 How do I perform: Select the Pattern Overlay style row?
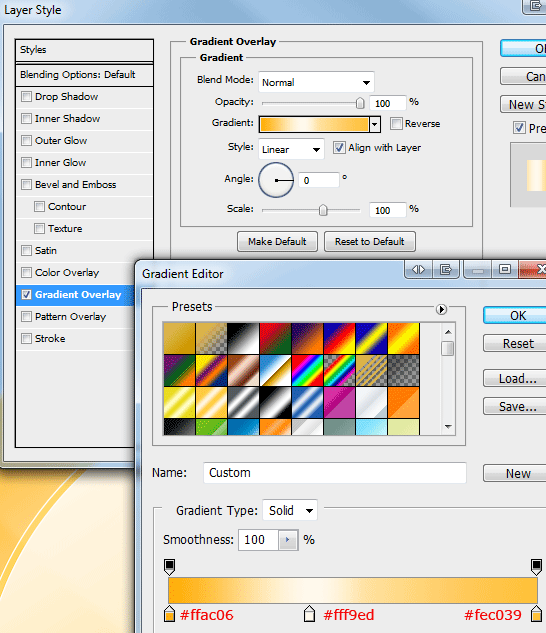76,316
